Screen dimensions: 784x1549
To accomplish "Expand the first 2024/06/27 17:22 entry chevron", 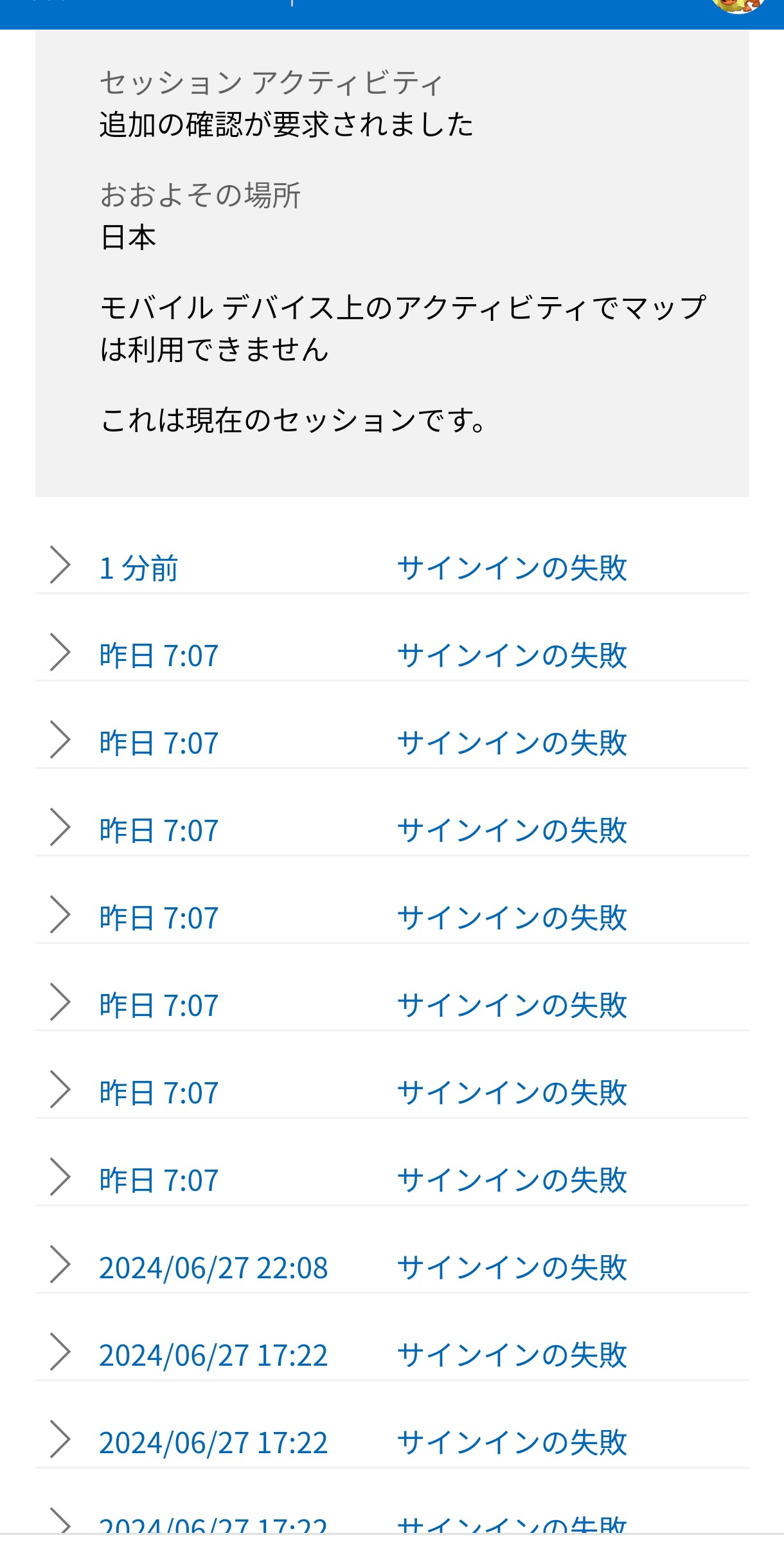I will (x=60, y=1353).
